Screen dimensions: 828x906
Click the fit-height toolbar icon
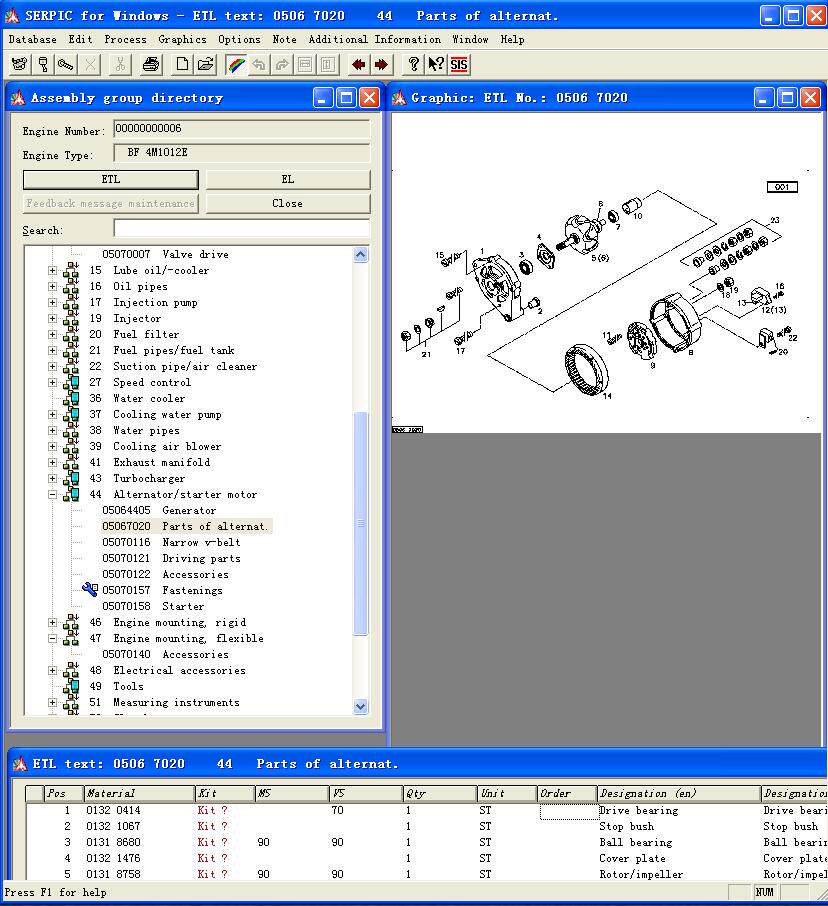click(x=328, y=64)
